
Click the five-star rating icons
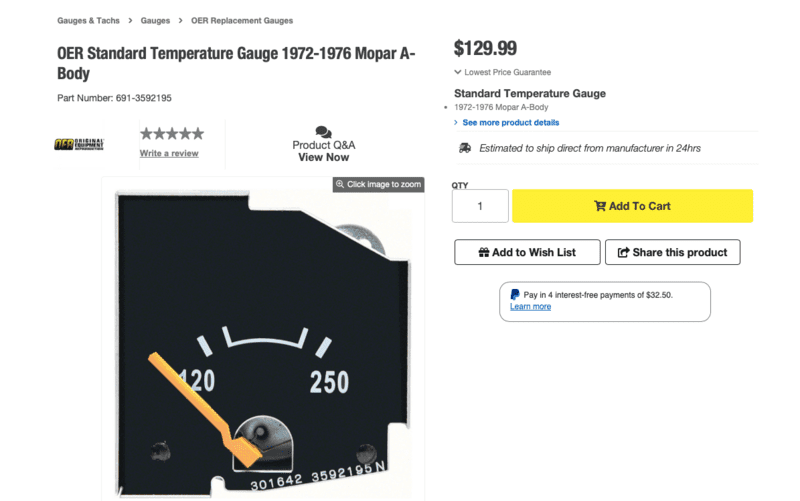tap(171, 133)
